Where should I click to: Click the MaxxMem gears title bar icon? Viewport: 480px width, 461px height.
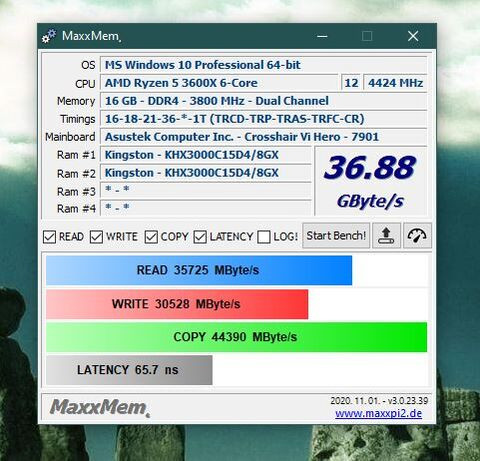point(49,36)
